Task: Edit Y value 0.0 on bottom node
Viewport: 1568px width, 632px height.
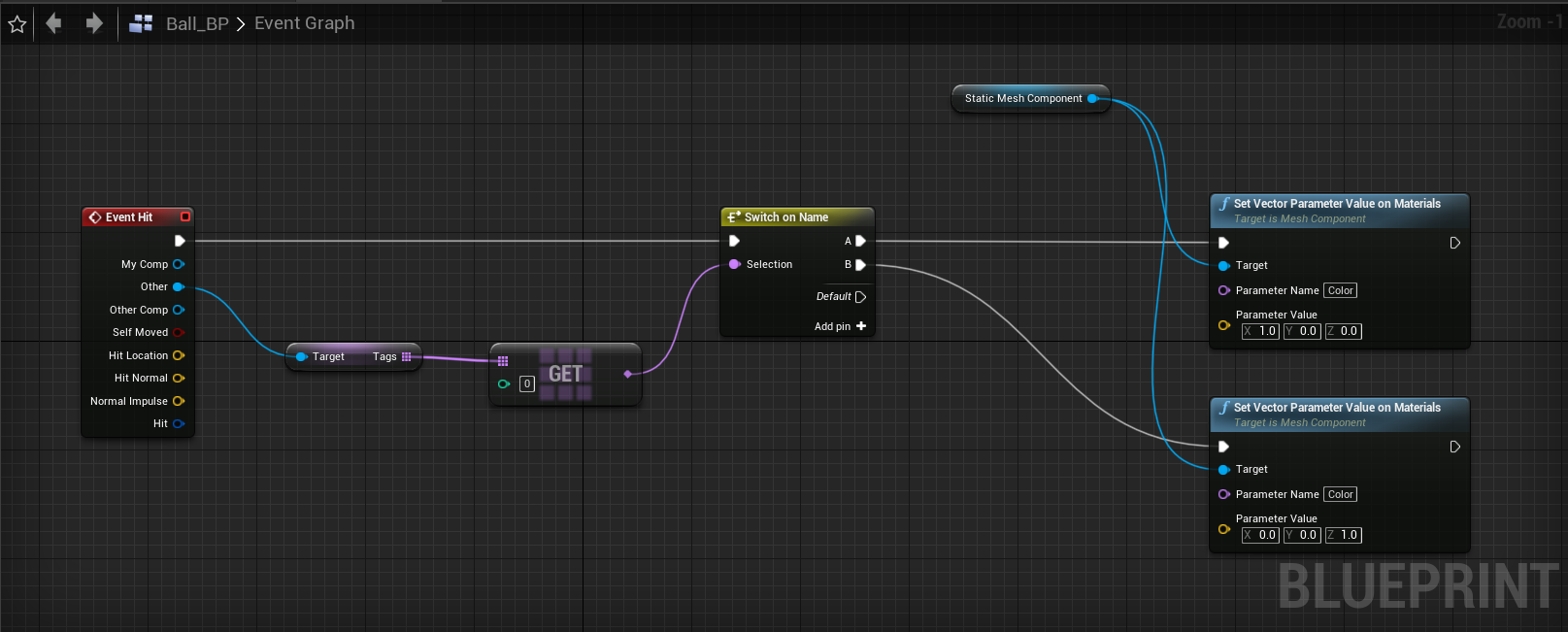Action: (1301, 535)
